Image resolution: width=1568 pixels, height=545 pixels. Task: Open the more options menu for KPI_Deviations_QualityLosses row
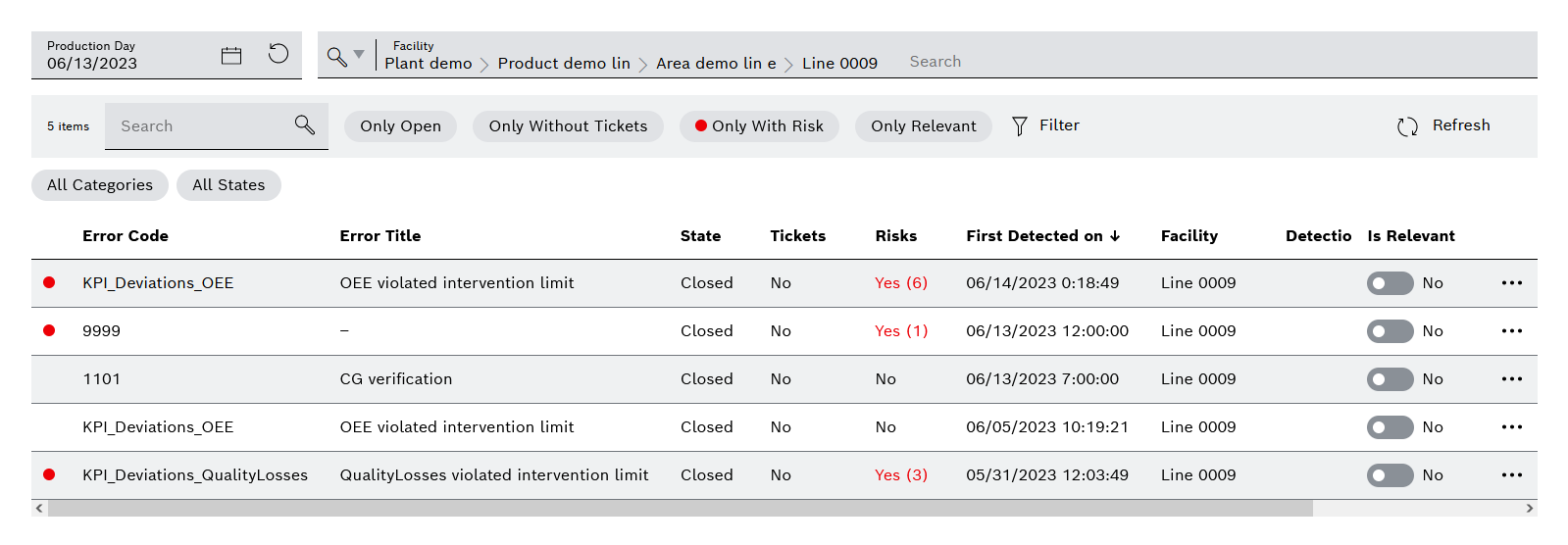(1512, 475)
